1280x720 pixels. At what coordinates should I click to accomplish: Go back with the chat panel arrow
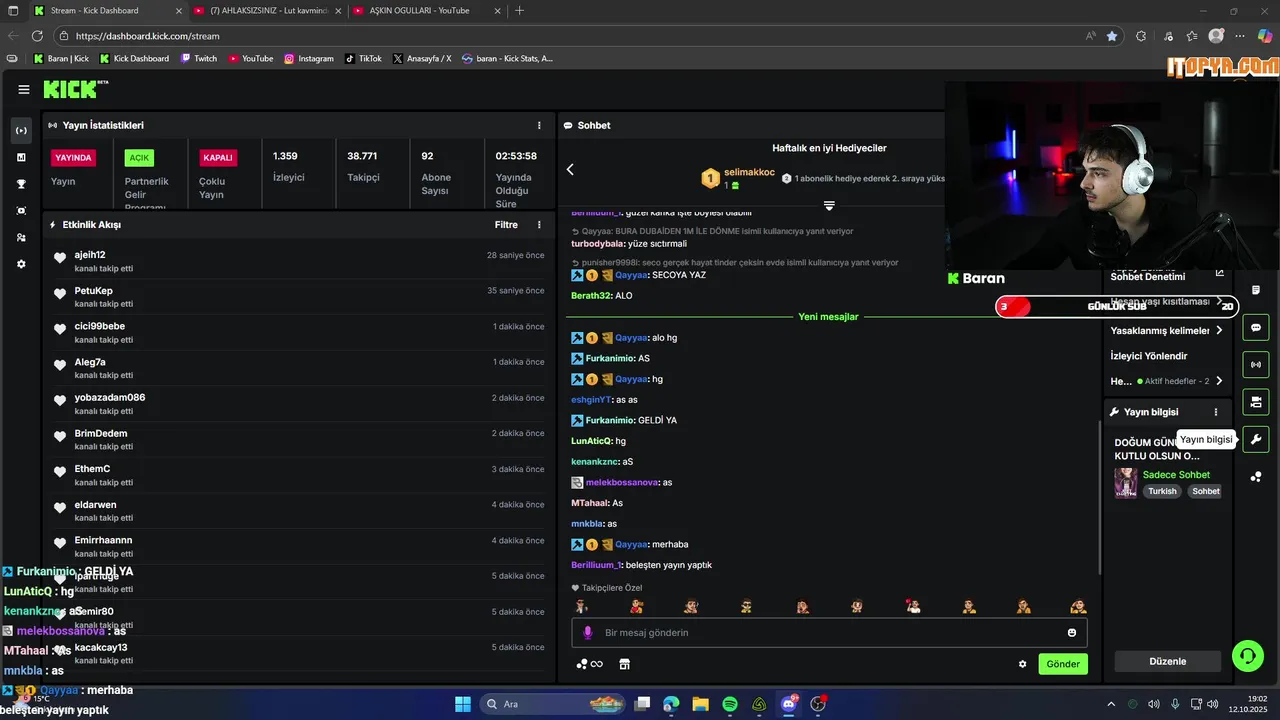coord(570,170)
